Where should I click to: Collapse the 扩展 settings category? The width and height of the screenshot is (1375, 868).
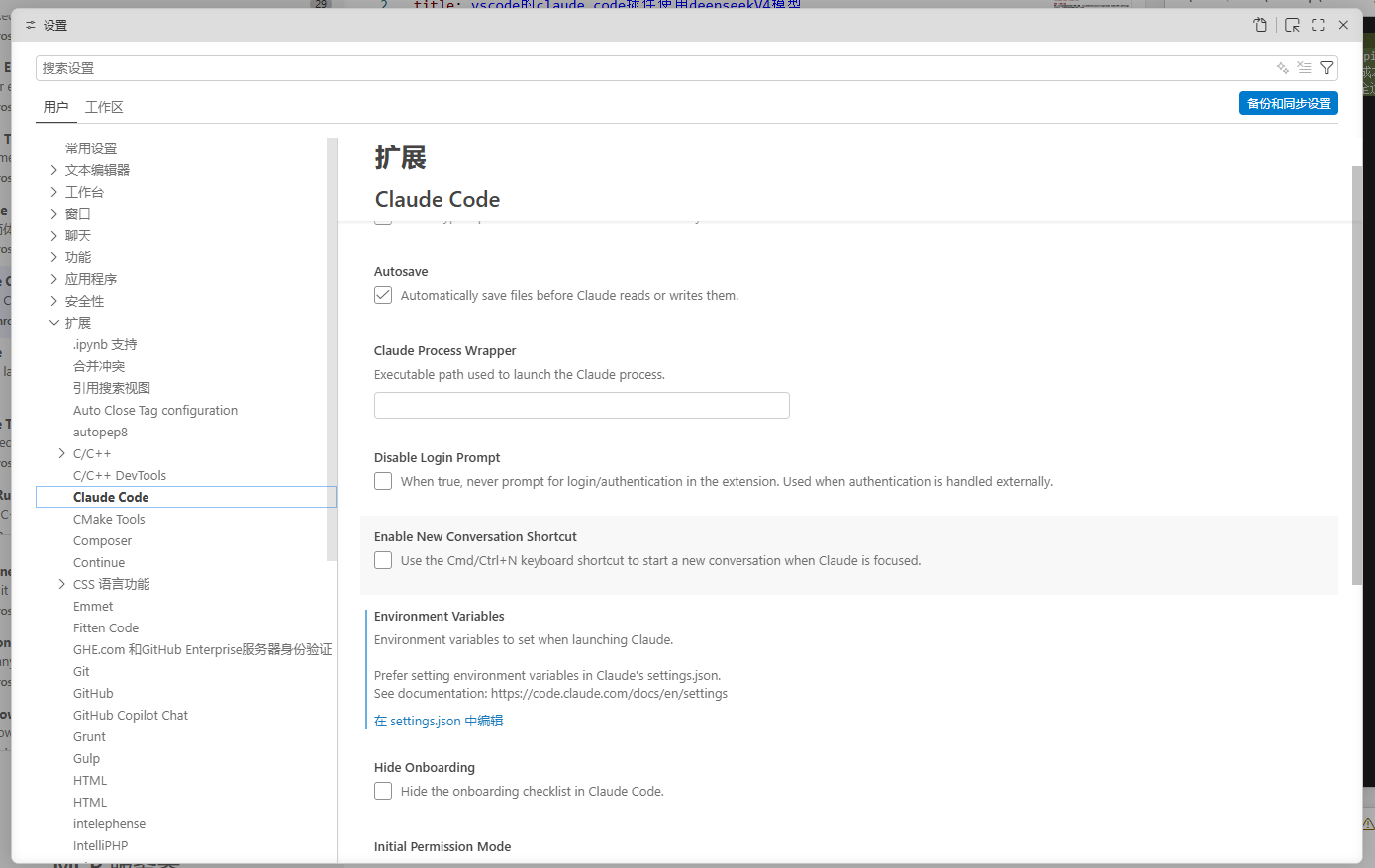[x=54, y=323]
